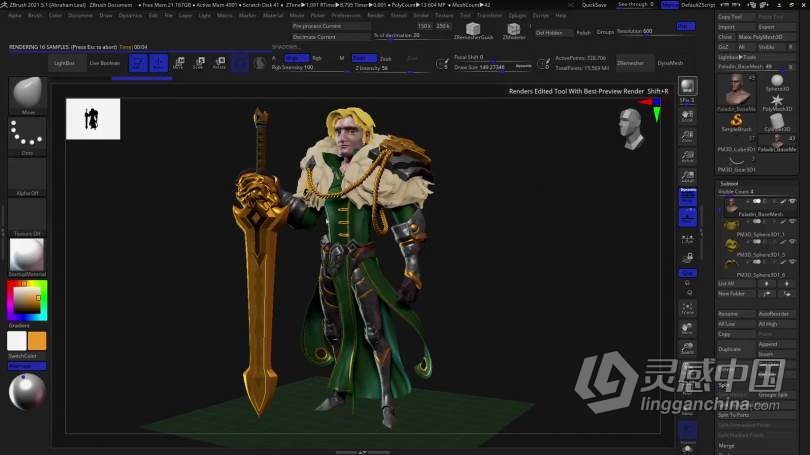Screen dimensions: 810x455
Task: Select the orange secondary color swatch
Action: (37, 341)
